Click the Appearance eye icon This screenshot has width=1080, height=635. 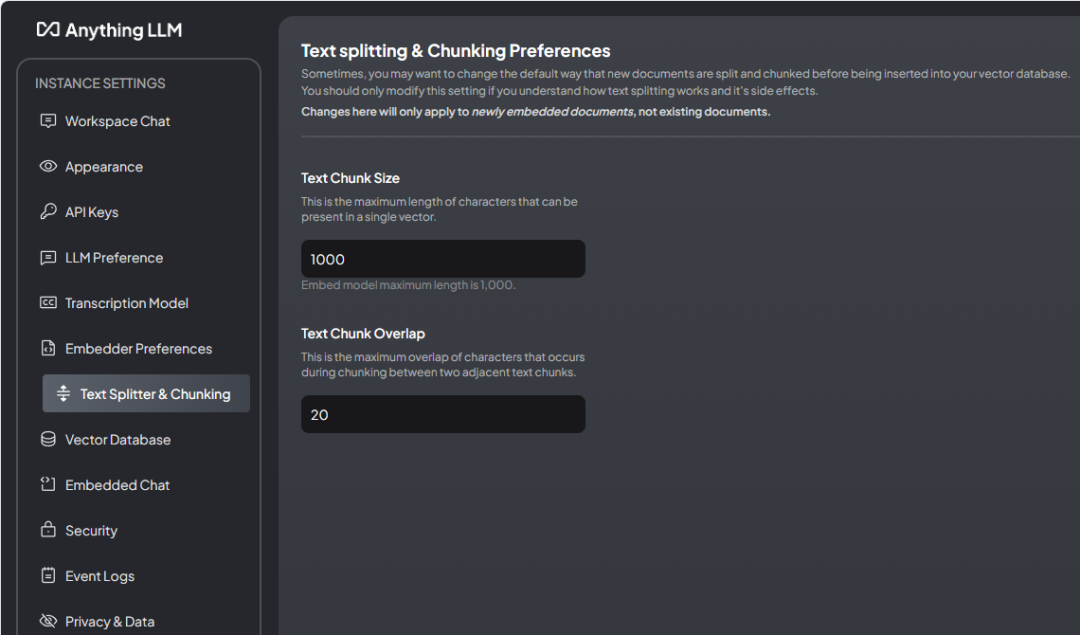(48, 167)
